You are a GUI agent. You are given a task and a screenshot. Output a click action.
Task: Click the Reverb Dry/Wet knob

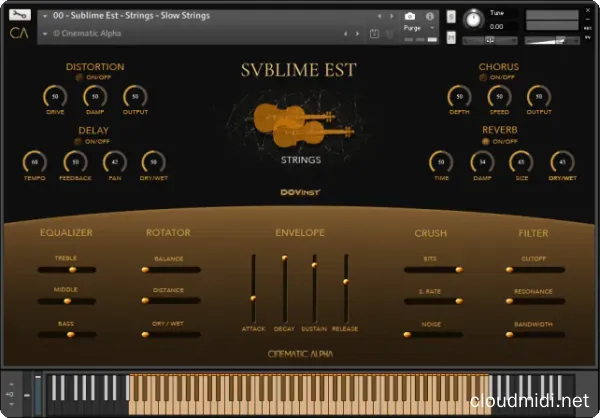(x=562, y=162)
